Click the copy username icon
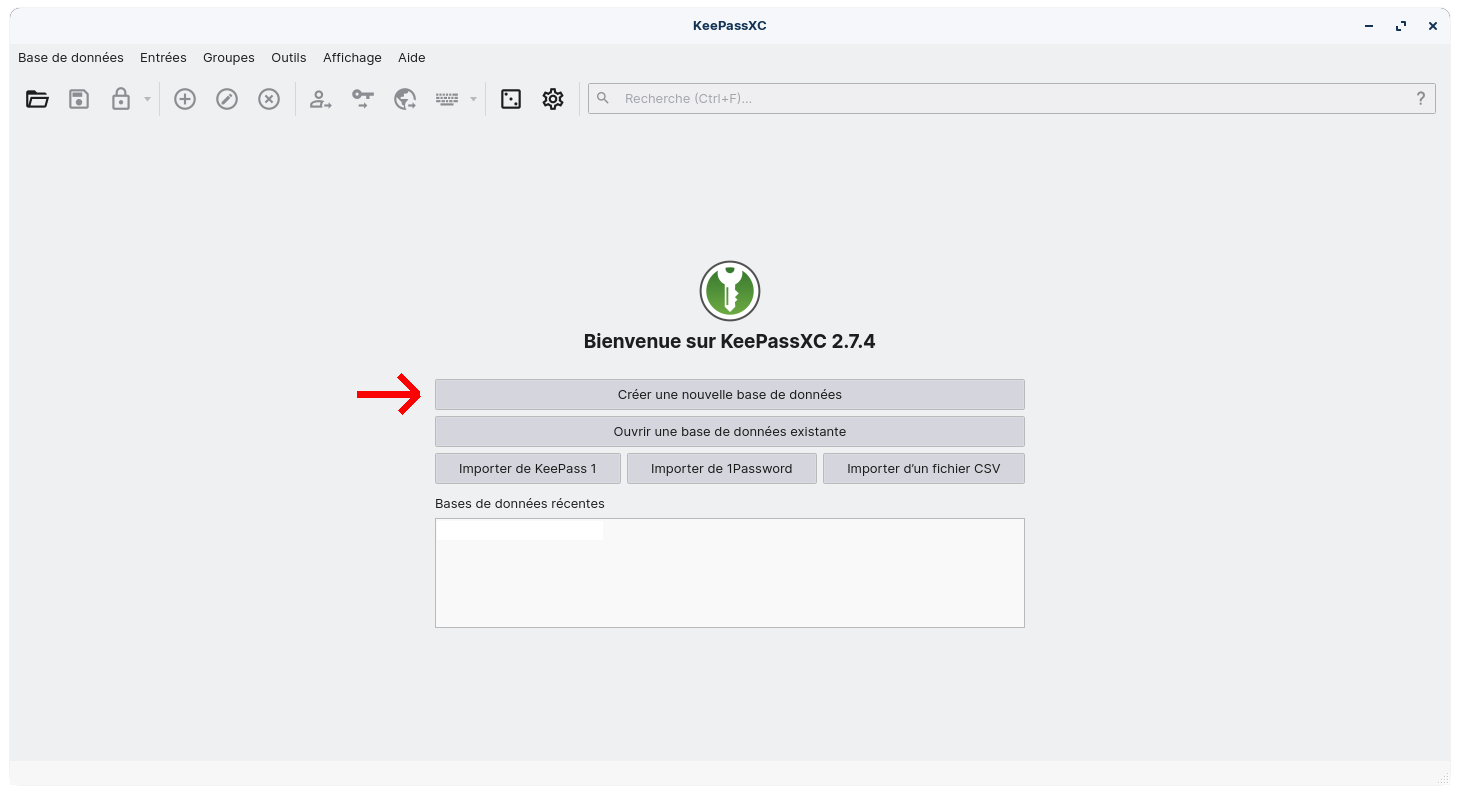Image resolution: width=1460 pixels, height=795 pixels. (x=320, y=99)
